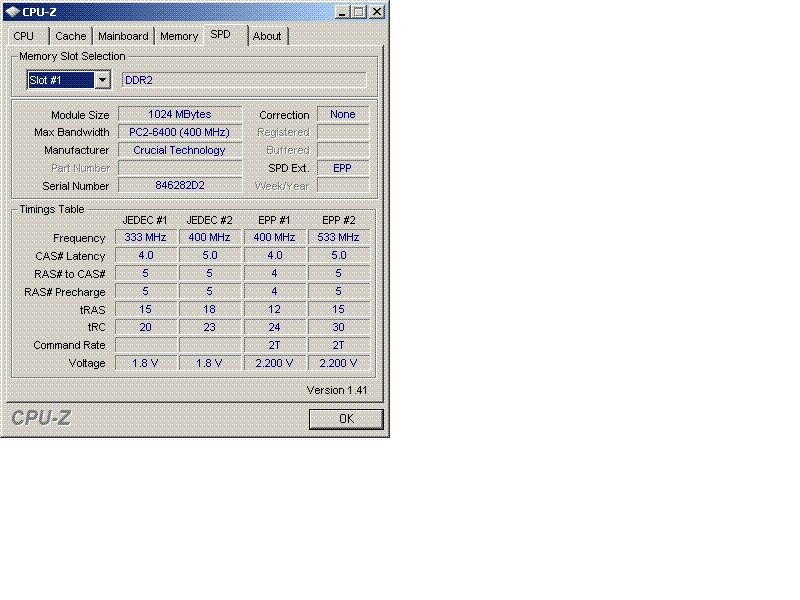The height and width of the screenshot is (600, 800).
Task: Click the OK button
Action: 346,419
